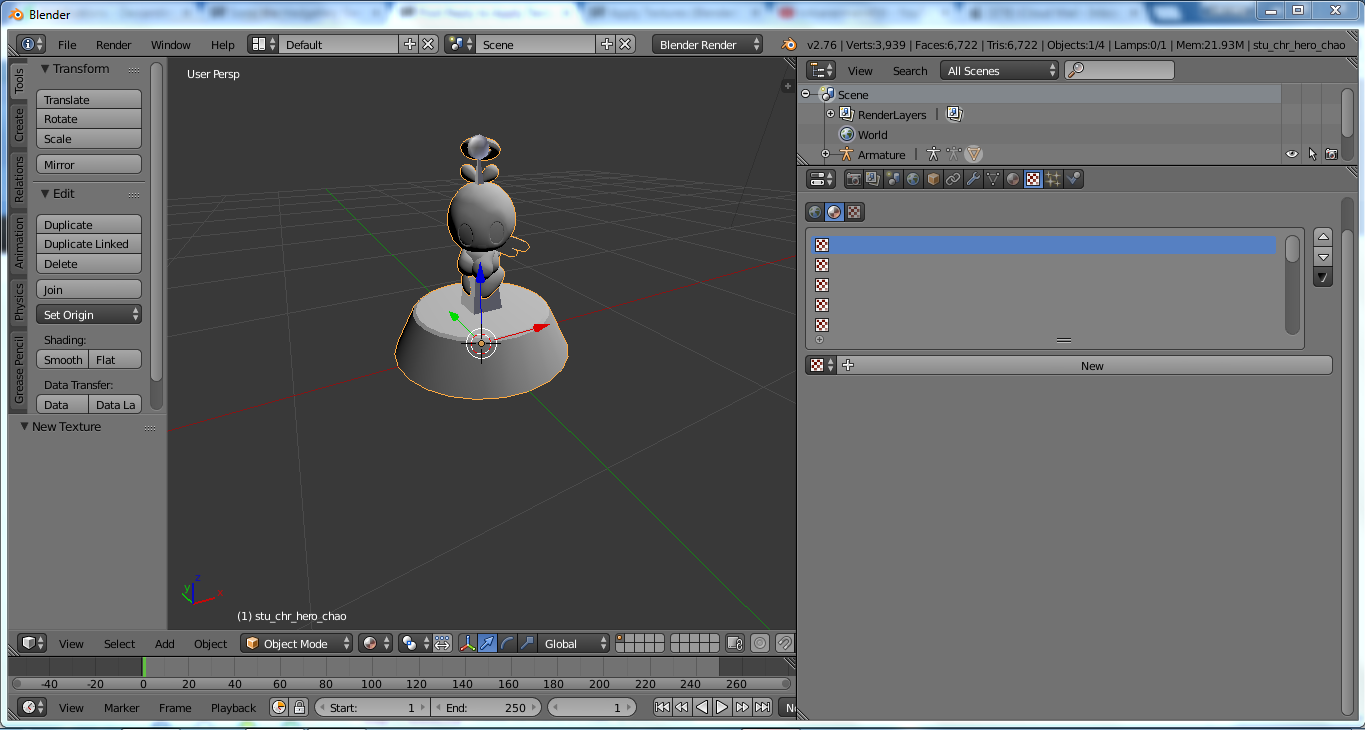Open the Render menu
Image resolution: width=1365 pixels, height=730 pixels.
click(114, 44)
